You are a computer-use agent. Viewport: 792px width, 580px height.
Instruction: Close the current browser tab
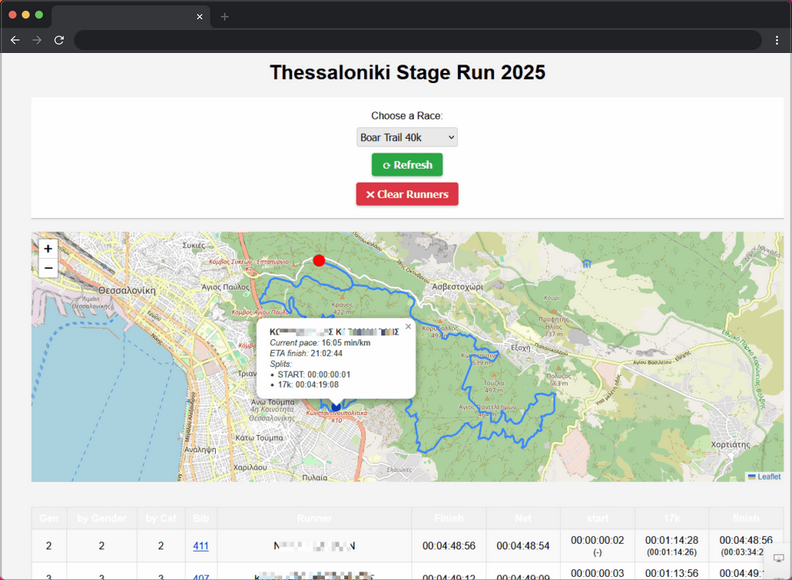tap(200, 16)
